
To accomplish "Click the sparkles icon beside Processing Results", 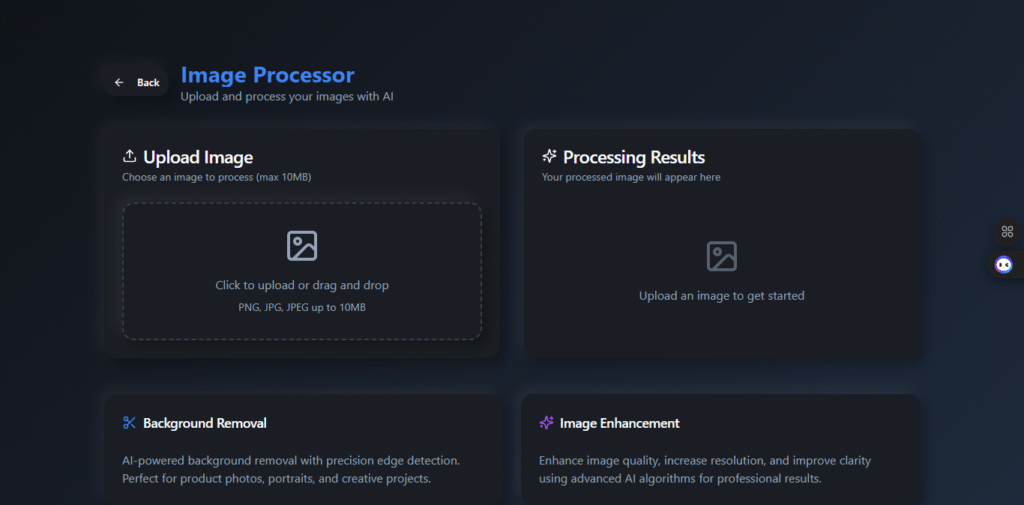I will point(549,156).
